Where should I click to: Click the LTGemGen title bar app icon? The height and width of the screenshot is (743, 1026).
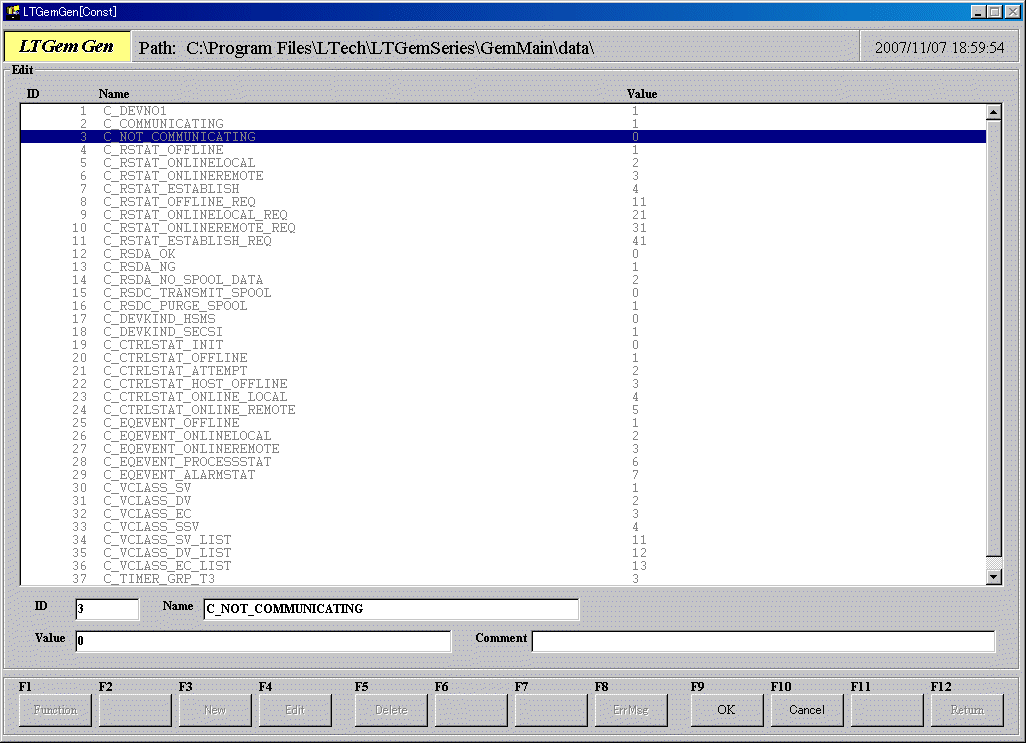(x=13, y=11)
